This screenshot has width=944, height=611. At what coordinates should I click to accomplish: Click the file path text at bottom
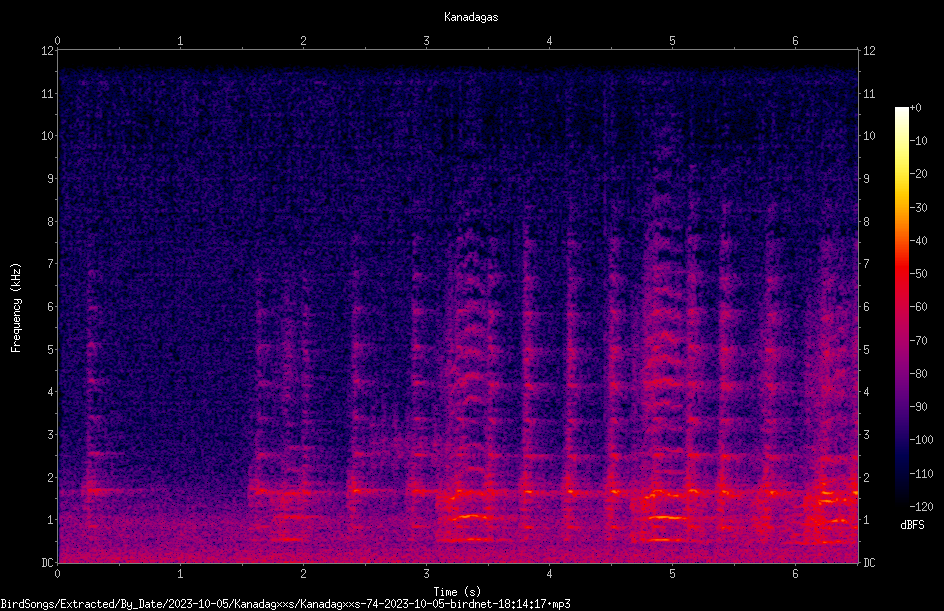click(x=285, y=604)
